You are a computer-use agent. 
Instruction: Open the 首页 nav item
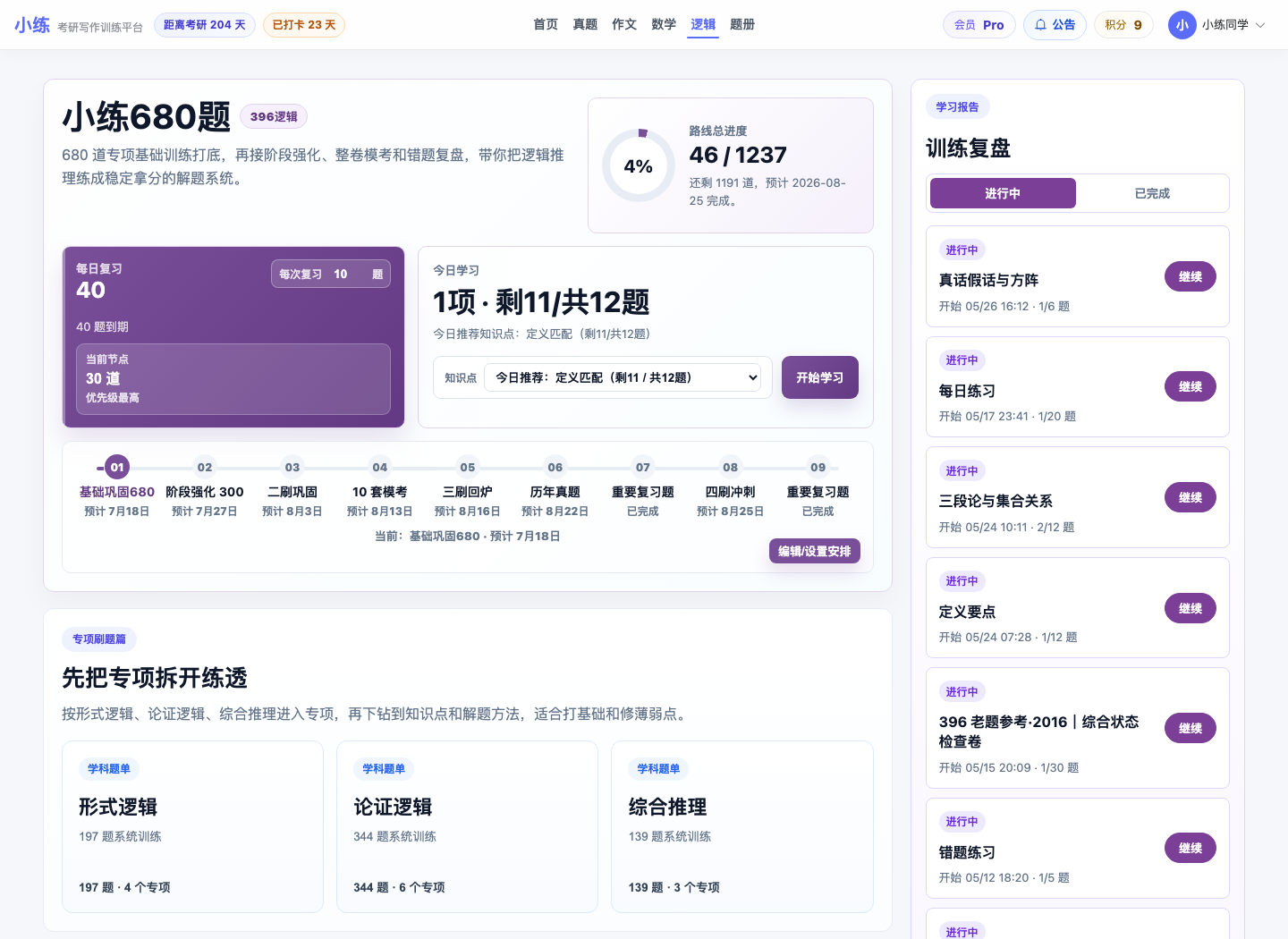pos(546,25)
